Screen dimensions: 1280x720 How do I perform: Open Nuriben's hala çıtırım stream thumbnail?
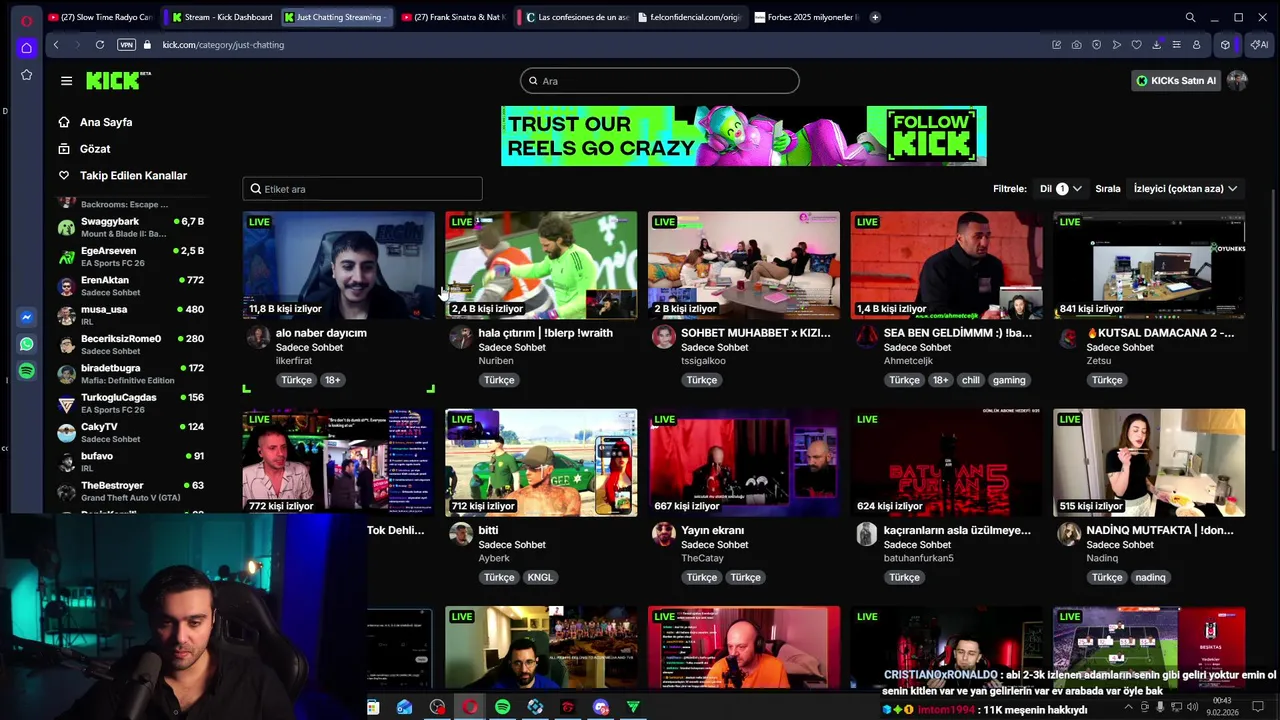click(x=541, y=265)
